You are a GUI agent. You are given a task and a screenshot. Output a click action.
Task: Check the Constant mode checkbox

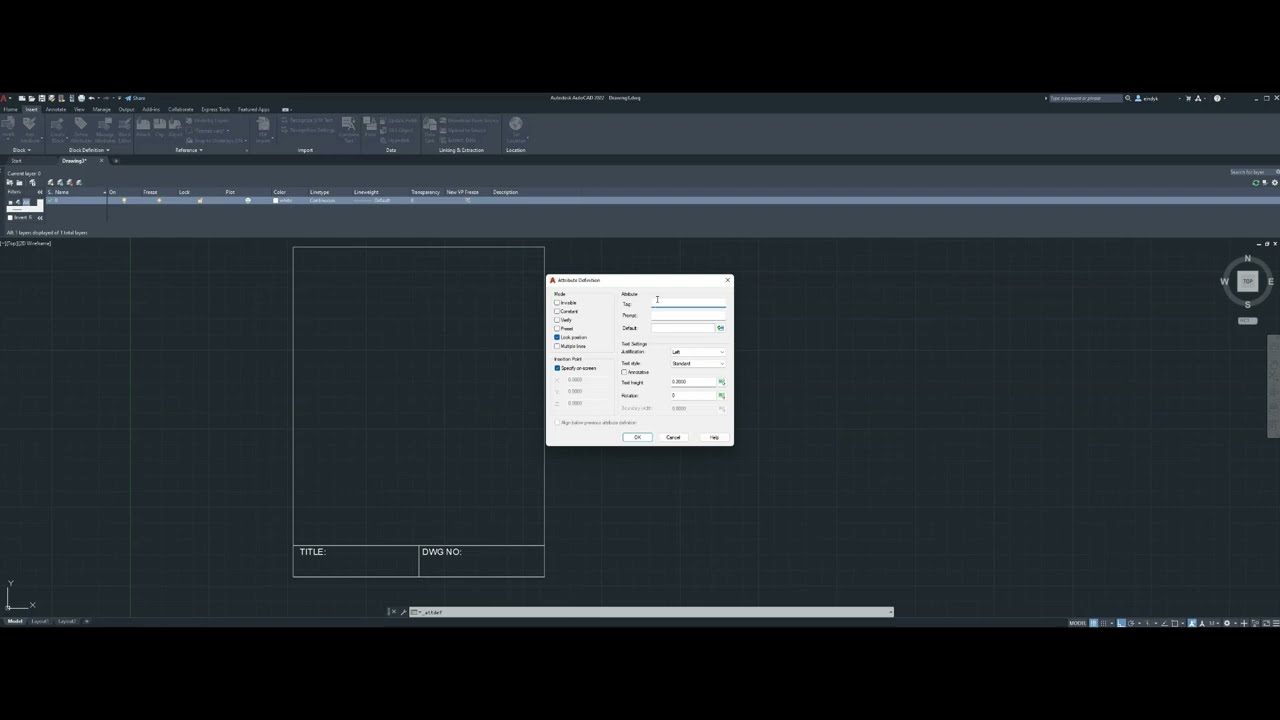(x=557, y=311)
